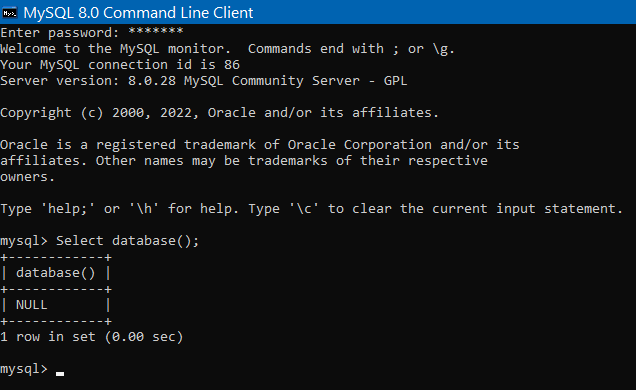Image resolution: width=636 pixels, height=390 pixels.
Task: Click the connection id number 86
Action: coord(232,65)
